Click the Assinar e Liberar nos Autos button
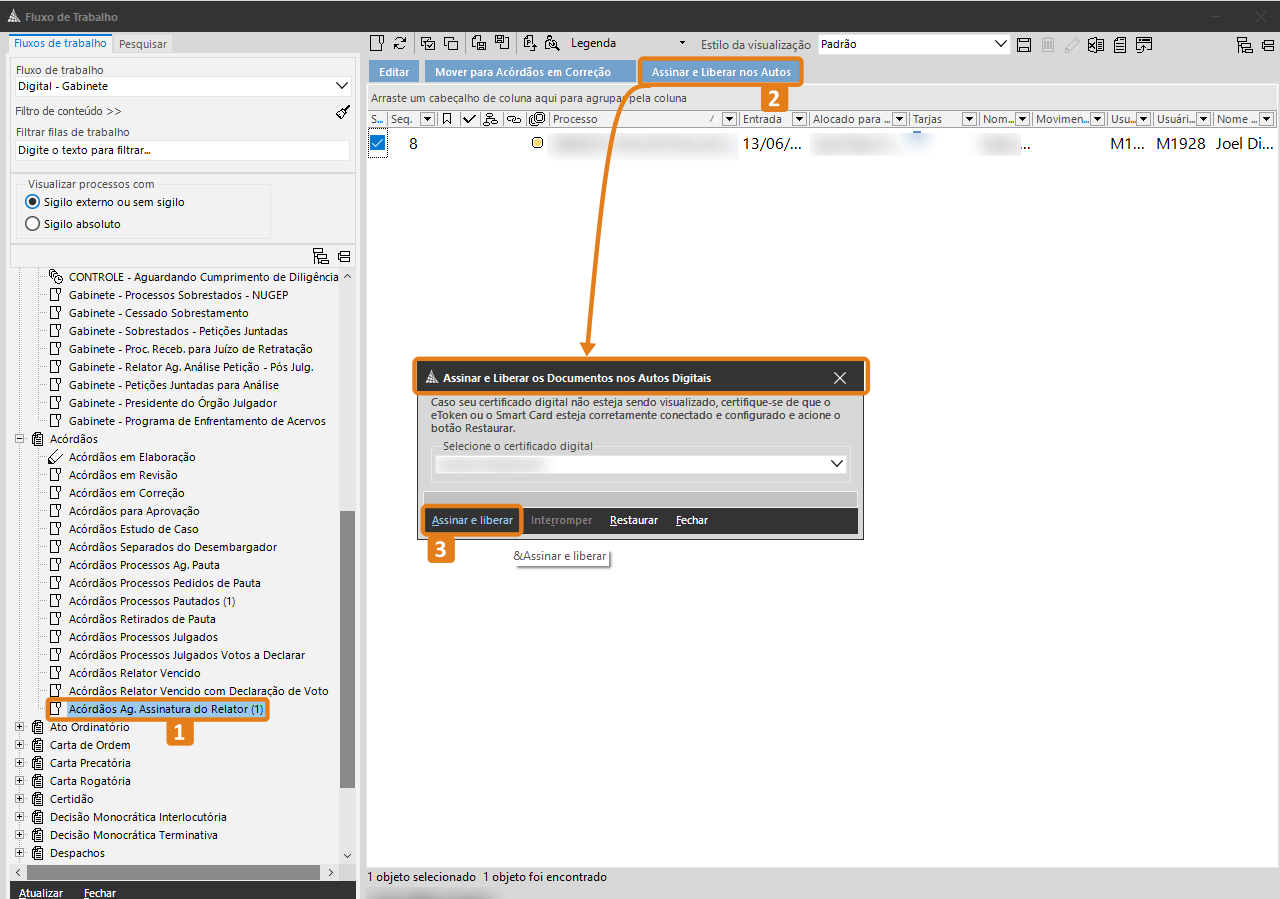This screenshot has height=899, width=1280. point(721,72)
